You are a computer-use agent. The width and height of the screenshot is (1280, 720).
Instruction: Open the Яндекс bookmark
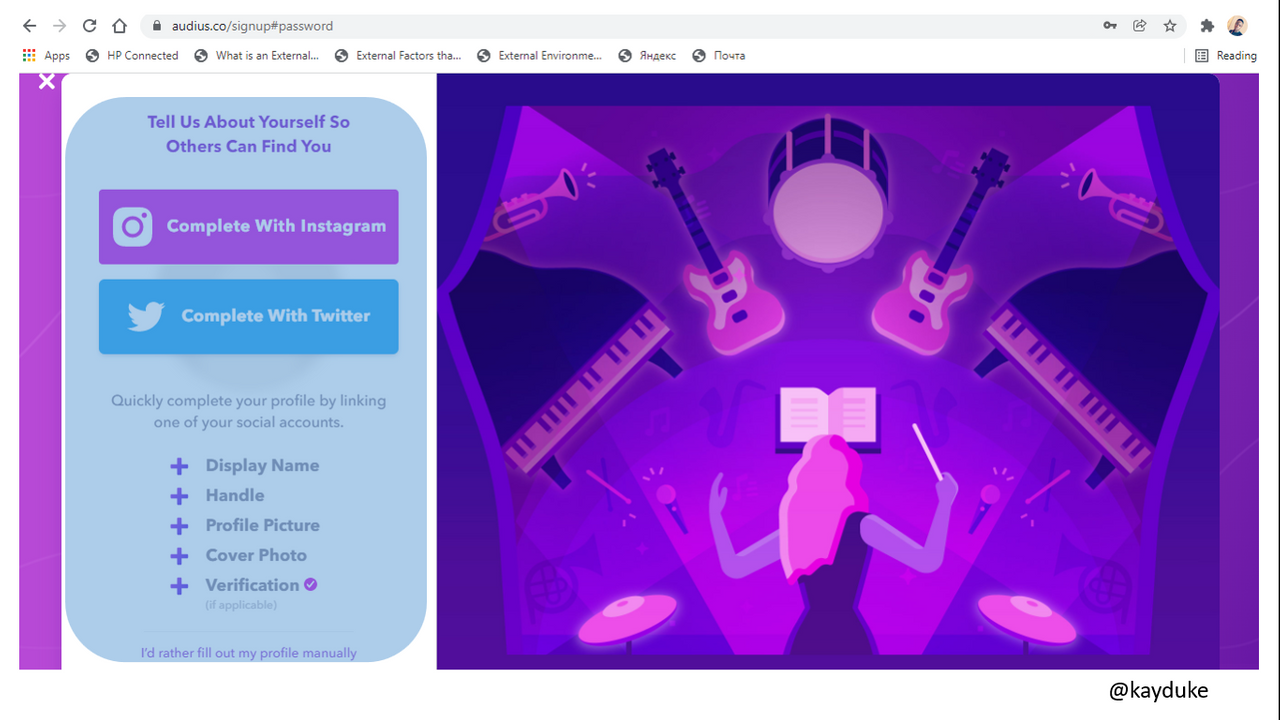[647, 56]
